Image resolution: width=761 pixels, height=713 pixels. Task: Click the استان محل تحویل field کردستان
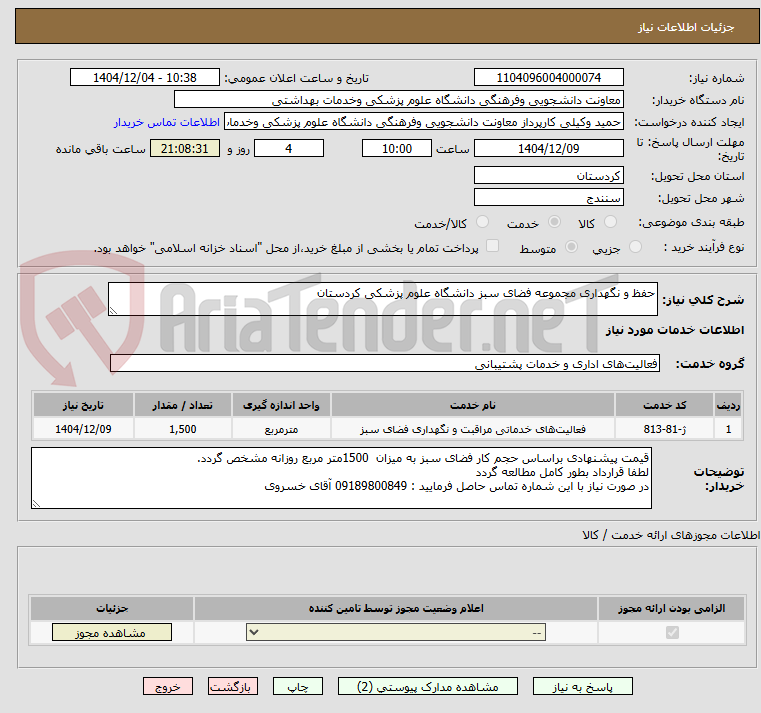pyautogui.click(x=548, y=175)
